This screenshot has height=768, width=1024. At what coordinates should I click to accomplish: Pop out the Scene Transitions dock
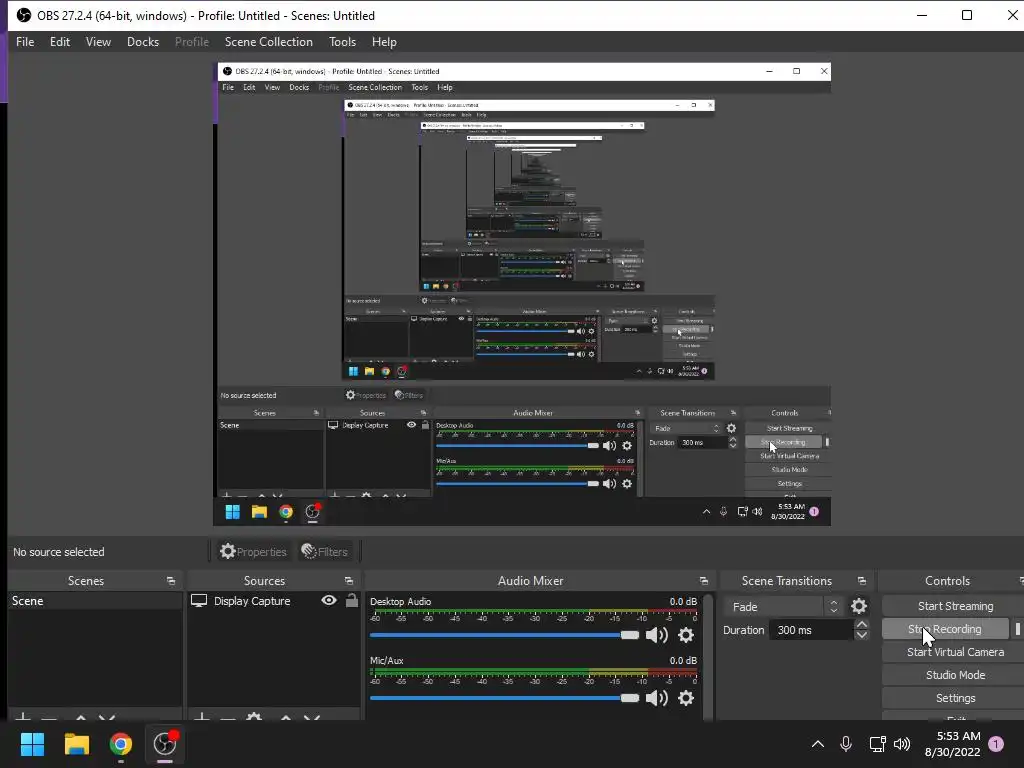(x=862, y=581)
